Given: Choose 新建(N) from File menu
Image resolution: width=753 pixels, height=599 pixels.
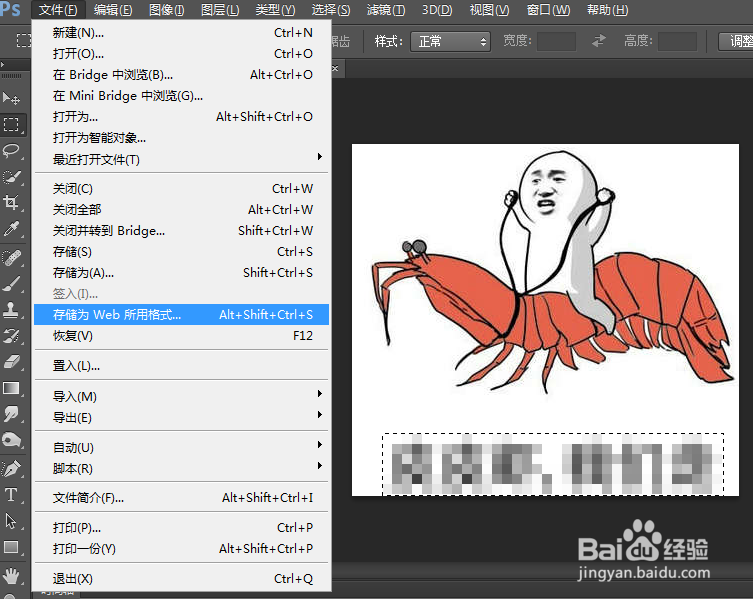Looking at the screenshot, I should tap(182, 33).
